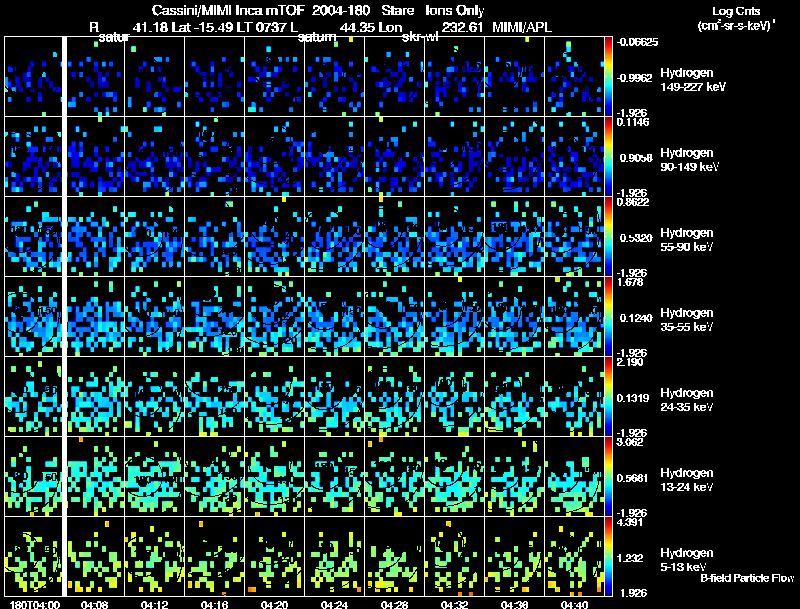
Task: Select the 04:32 time marker
Action: (x=454, y=604)
